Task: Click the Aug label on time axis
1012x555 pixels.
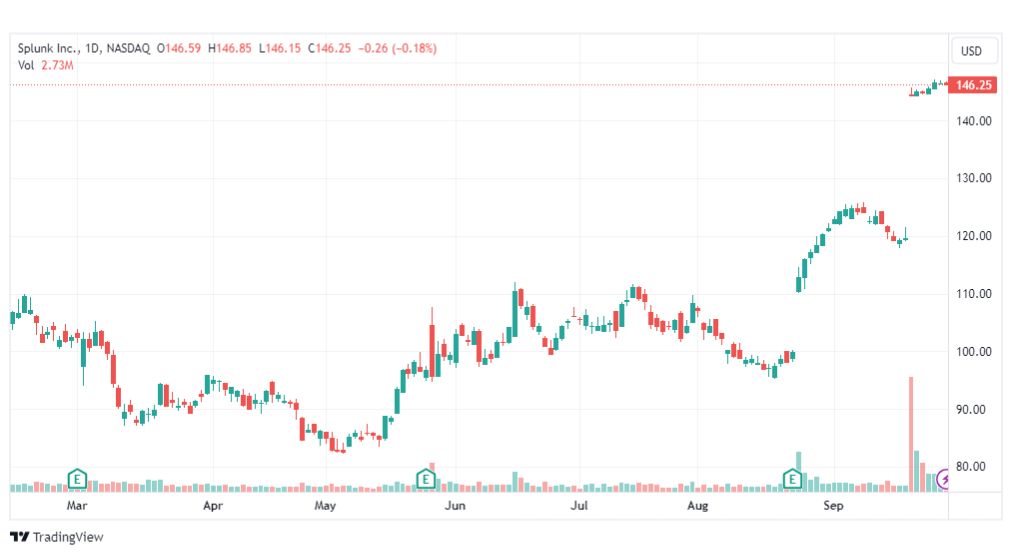Action: pyautogui.click(x=698, y=505)
